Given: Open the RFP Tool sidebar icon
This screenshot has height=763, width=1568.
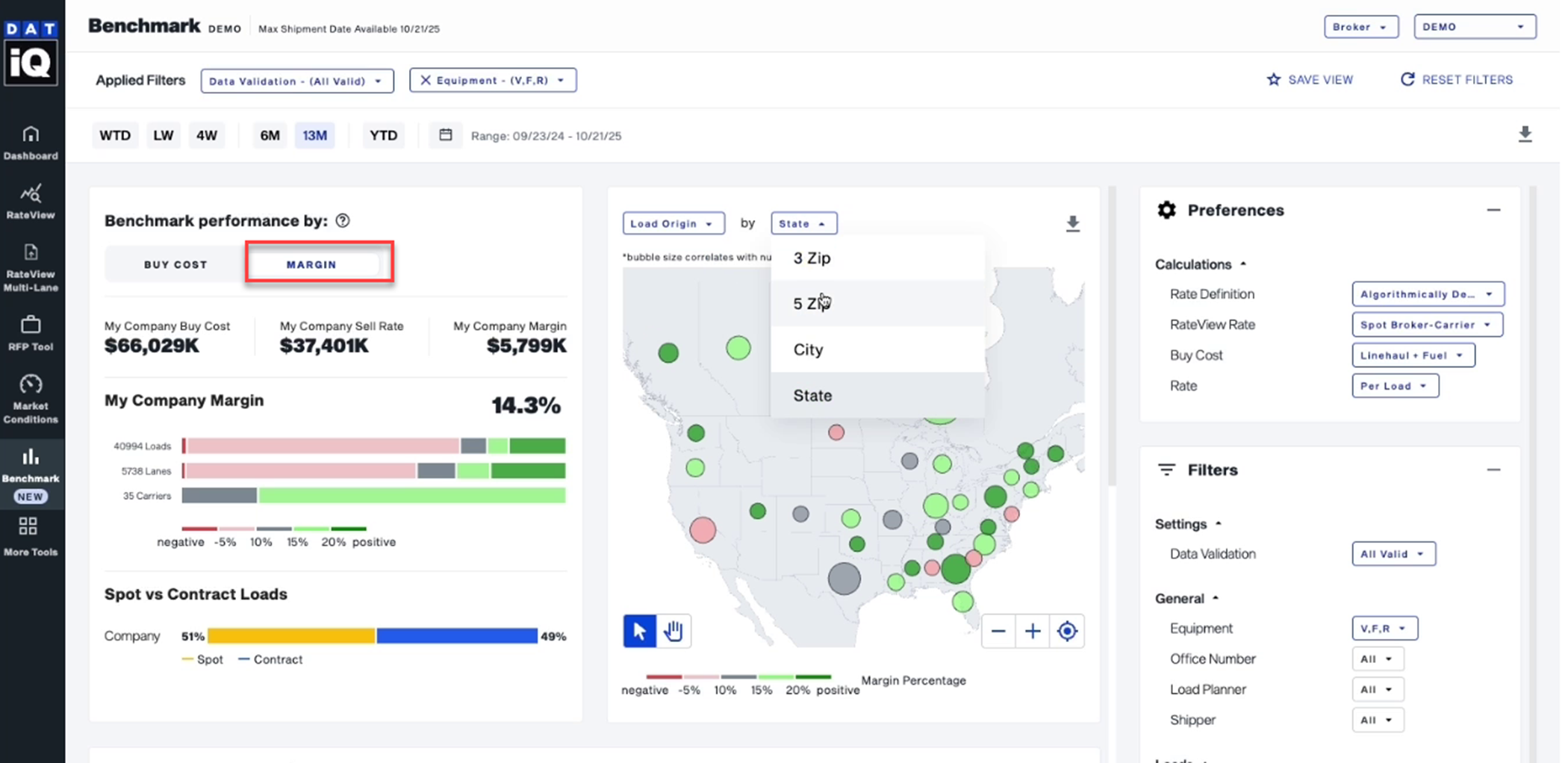Looking at the screenshot, I should (31, 333).
